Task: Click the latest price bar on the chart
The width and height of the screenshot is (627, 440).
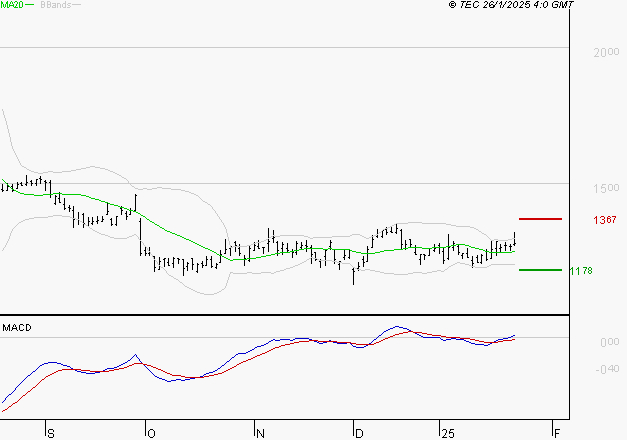Action: coord(515,240)
